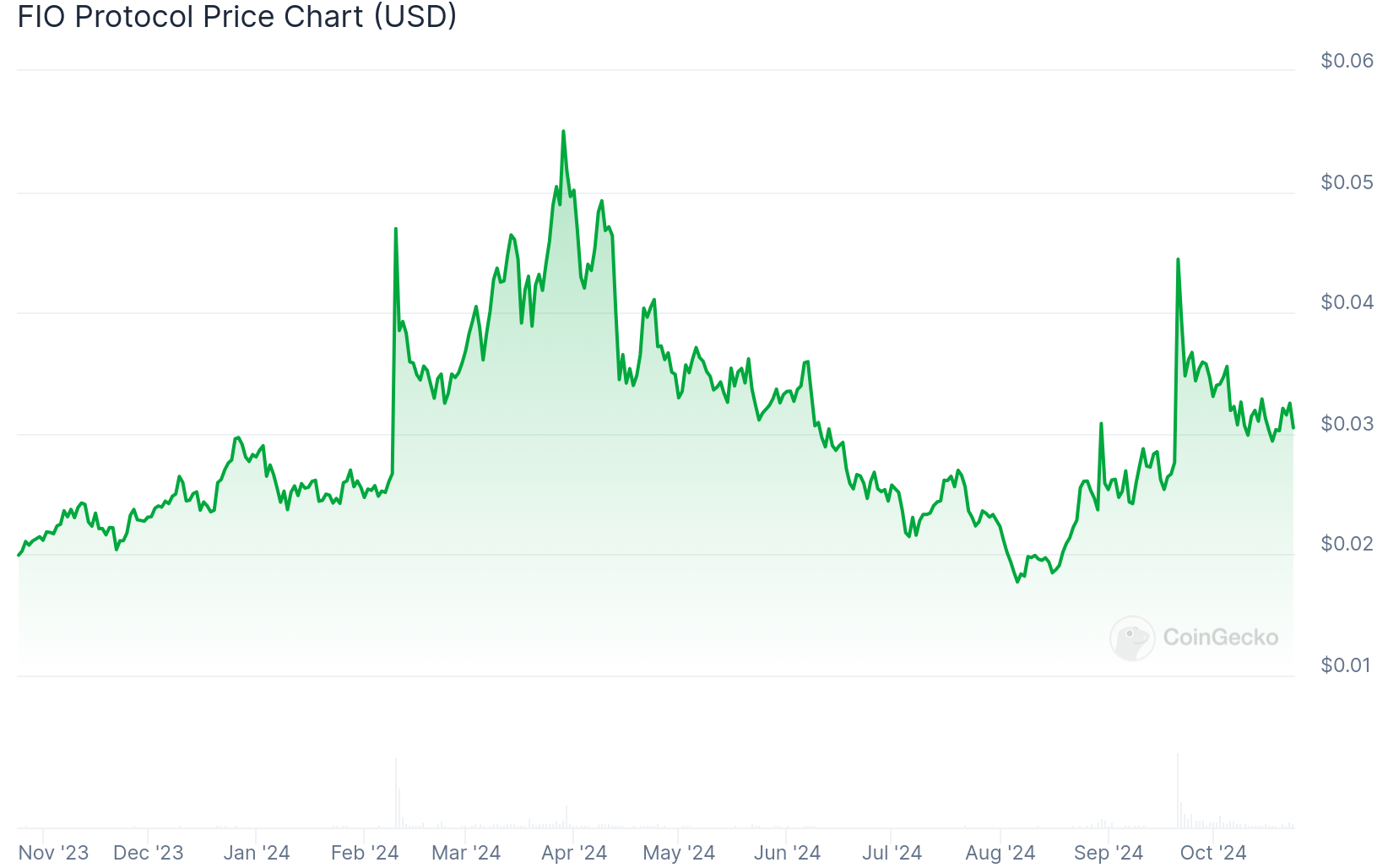The image size is (1388, 868).
Task: Click the $0.06 price axis label
Action: (1347, 61)
